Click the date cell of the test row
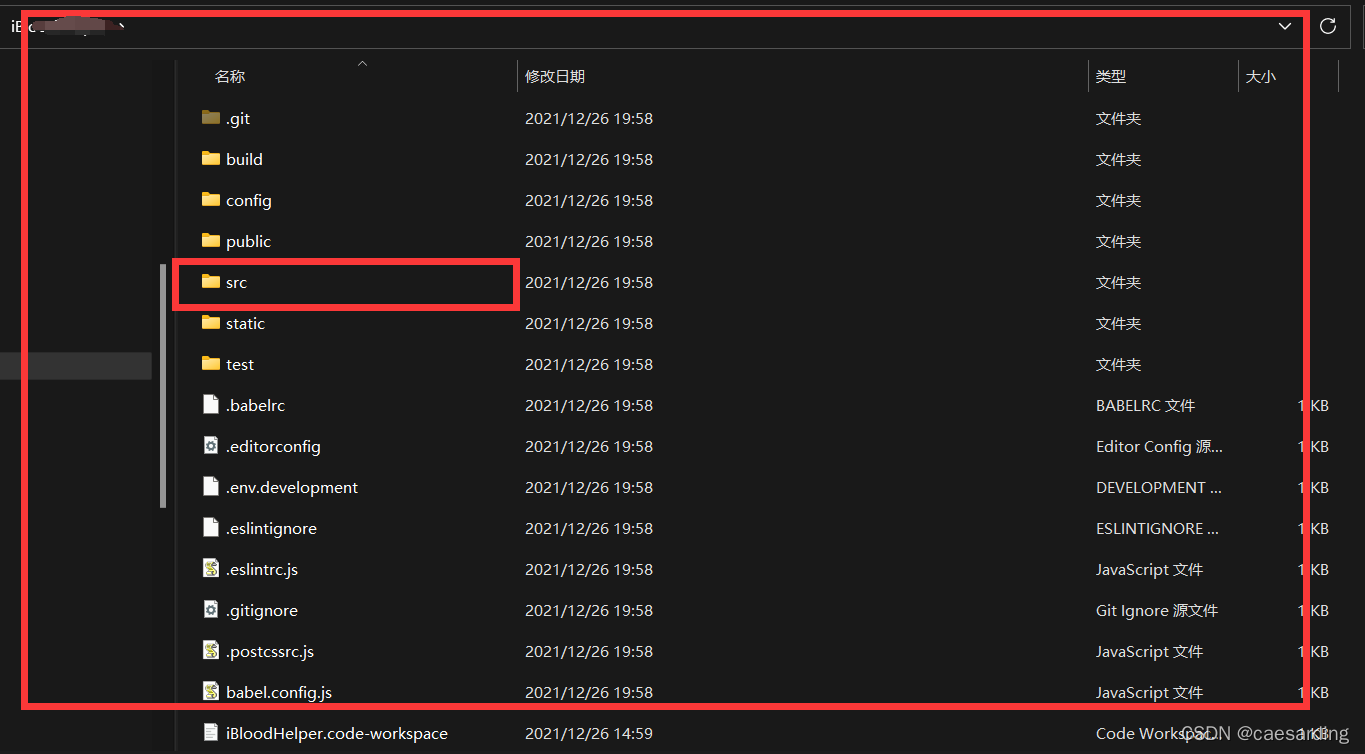This screenshot has height=754, width=1365. 589,364
